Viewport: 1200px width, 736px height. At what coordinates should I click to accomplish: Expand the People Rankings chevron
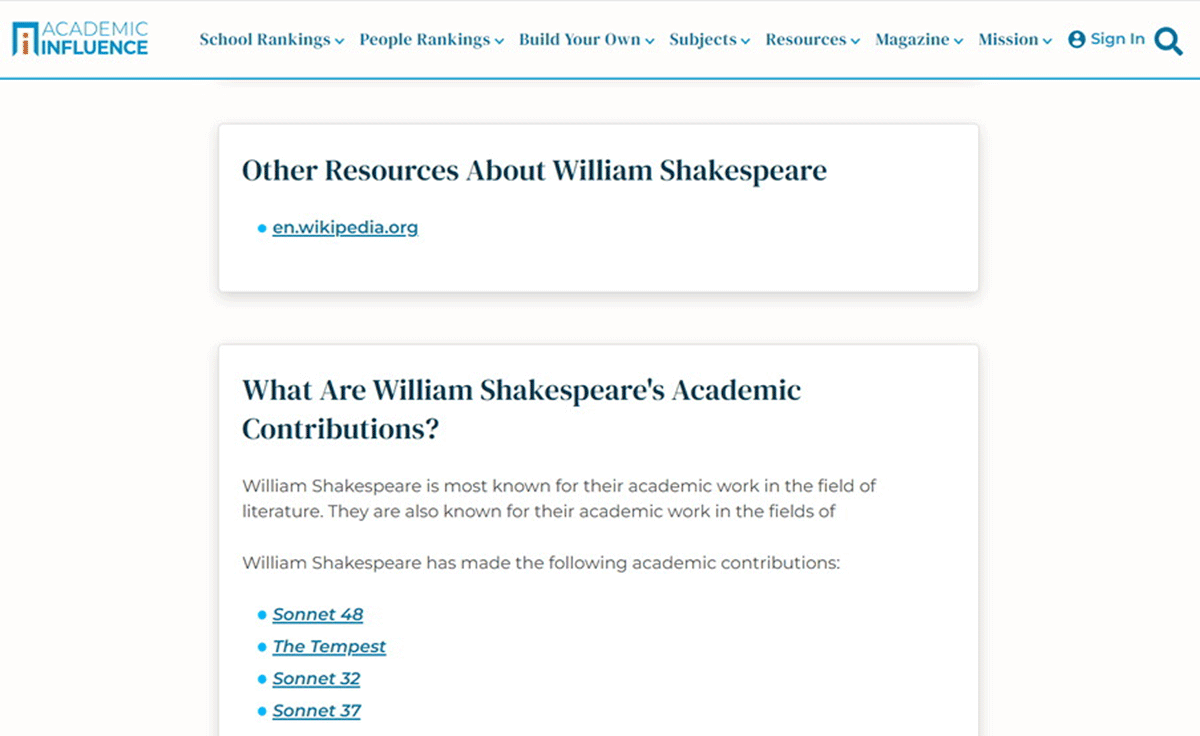pos(500,41)
